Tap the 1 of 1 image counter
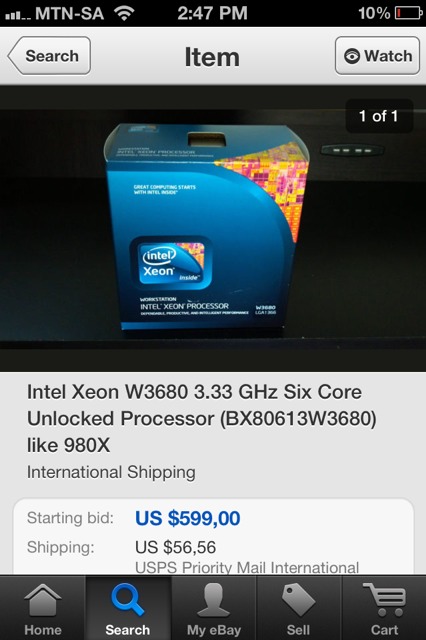The width and height of the screenshot is (426, 640). click(x=379, y=116)
